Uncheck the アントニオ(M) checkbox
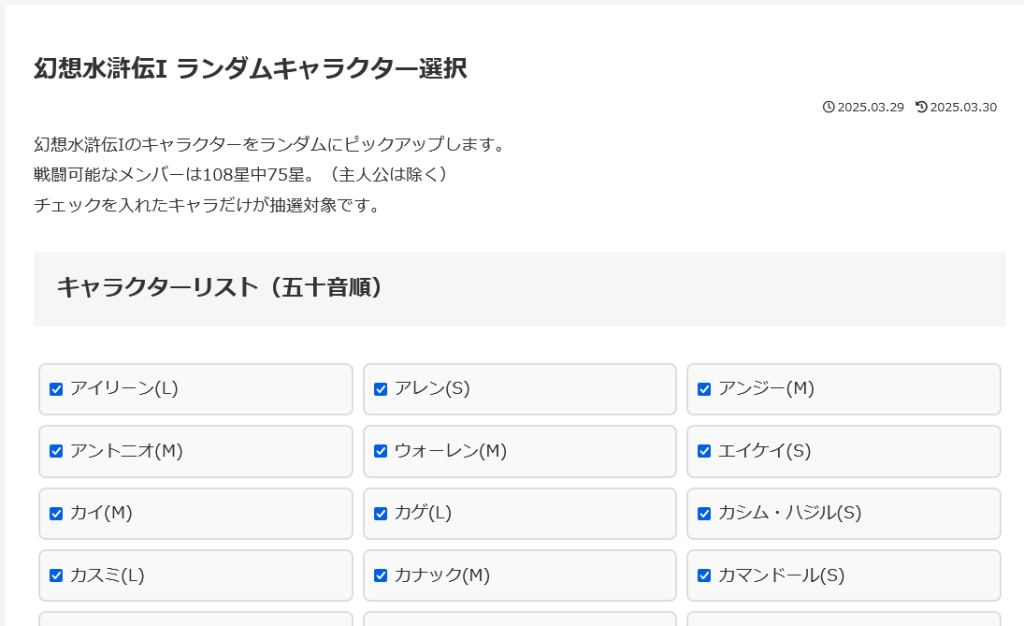The width and height of the screenshot is (1024, 626). click(x=56, y=451)
